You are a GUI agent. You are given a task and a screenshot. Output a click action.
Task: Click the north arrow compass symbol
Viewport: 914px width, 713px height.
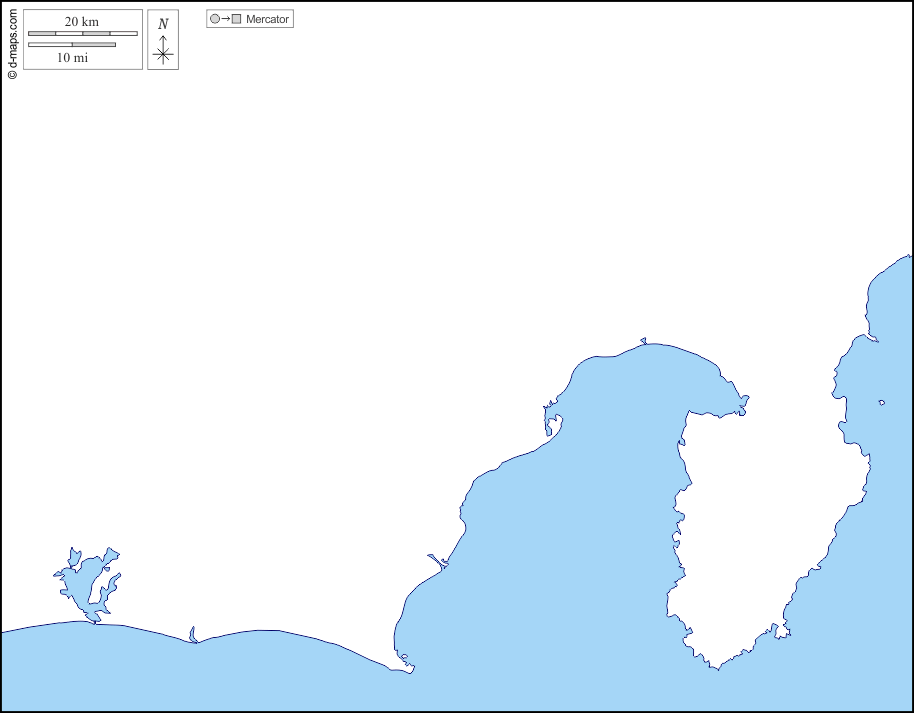pos(163,51)
